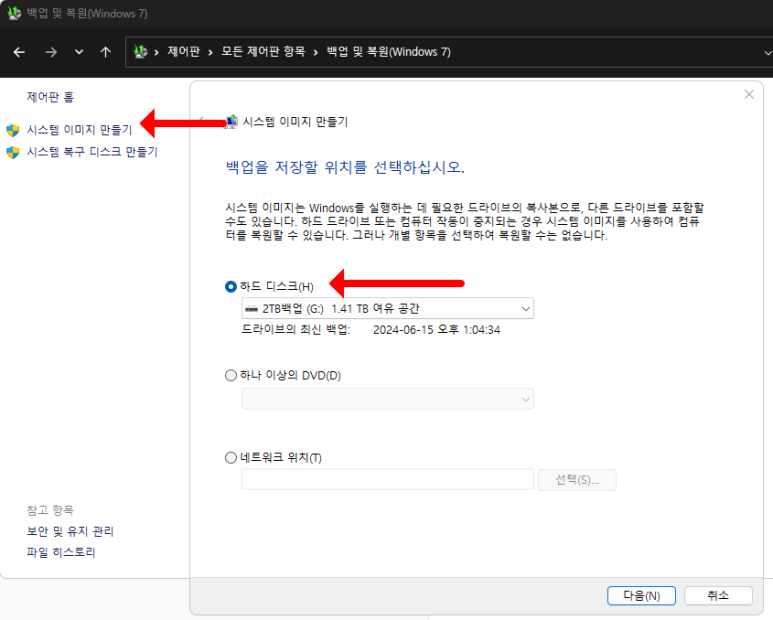Click 제어판 in the breadcrumb path

[183, 52]
